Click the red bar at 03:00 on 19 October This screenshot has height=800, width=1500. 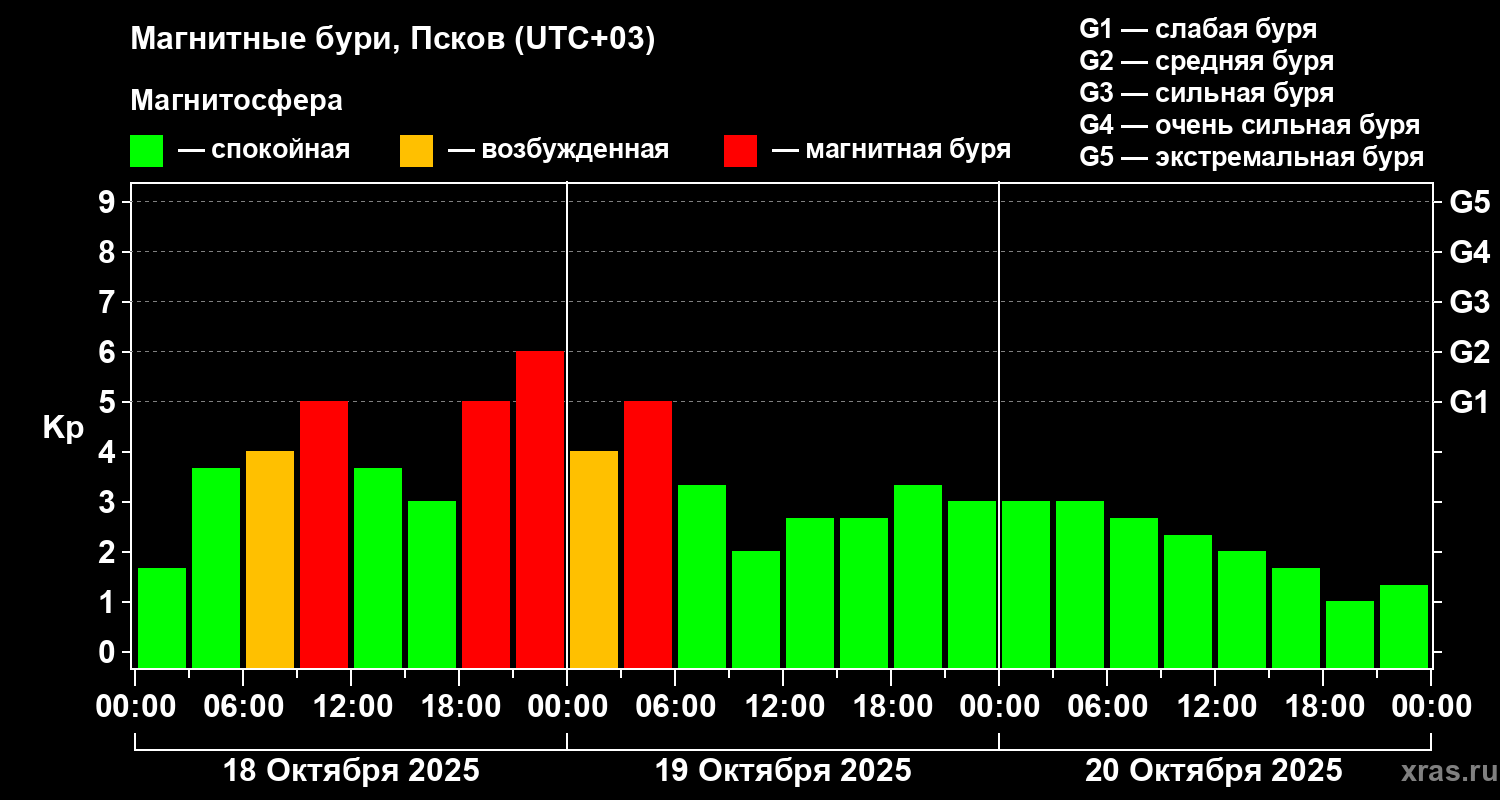pyautogui.click(x=648, y=534)
